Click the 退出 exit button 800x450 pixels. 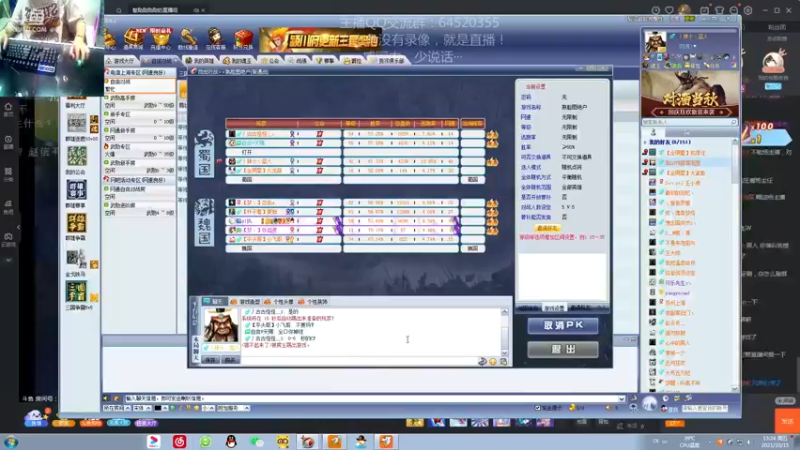563,349
